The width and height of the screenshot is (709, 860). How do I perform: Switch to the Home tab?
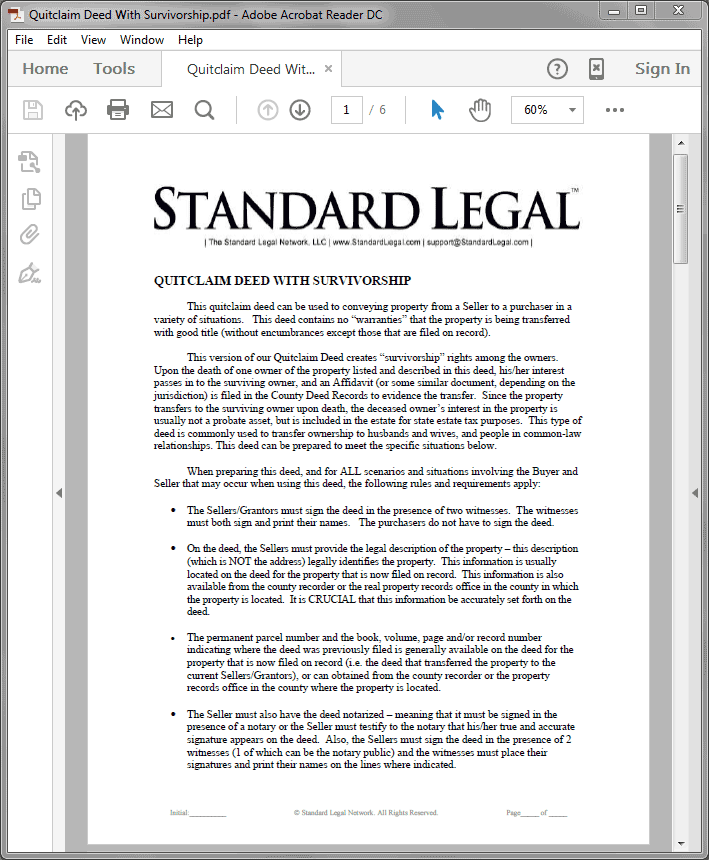(46, 69)
